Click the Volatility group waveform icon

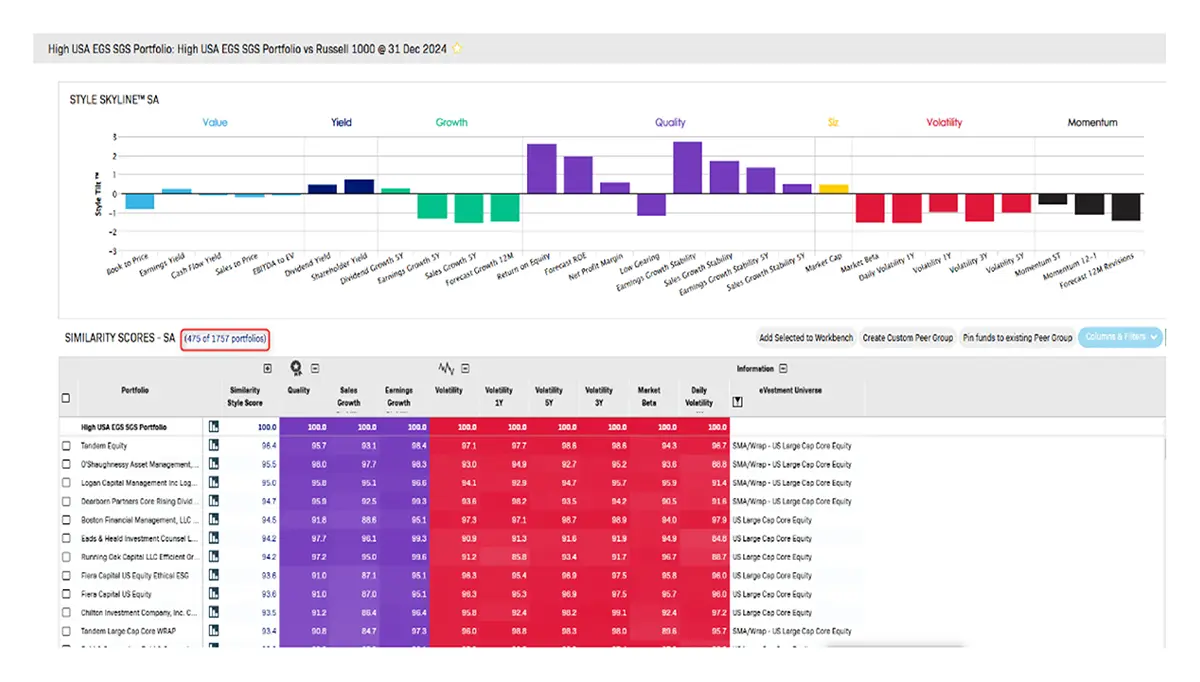446,368
